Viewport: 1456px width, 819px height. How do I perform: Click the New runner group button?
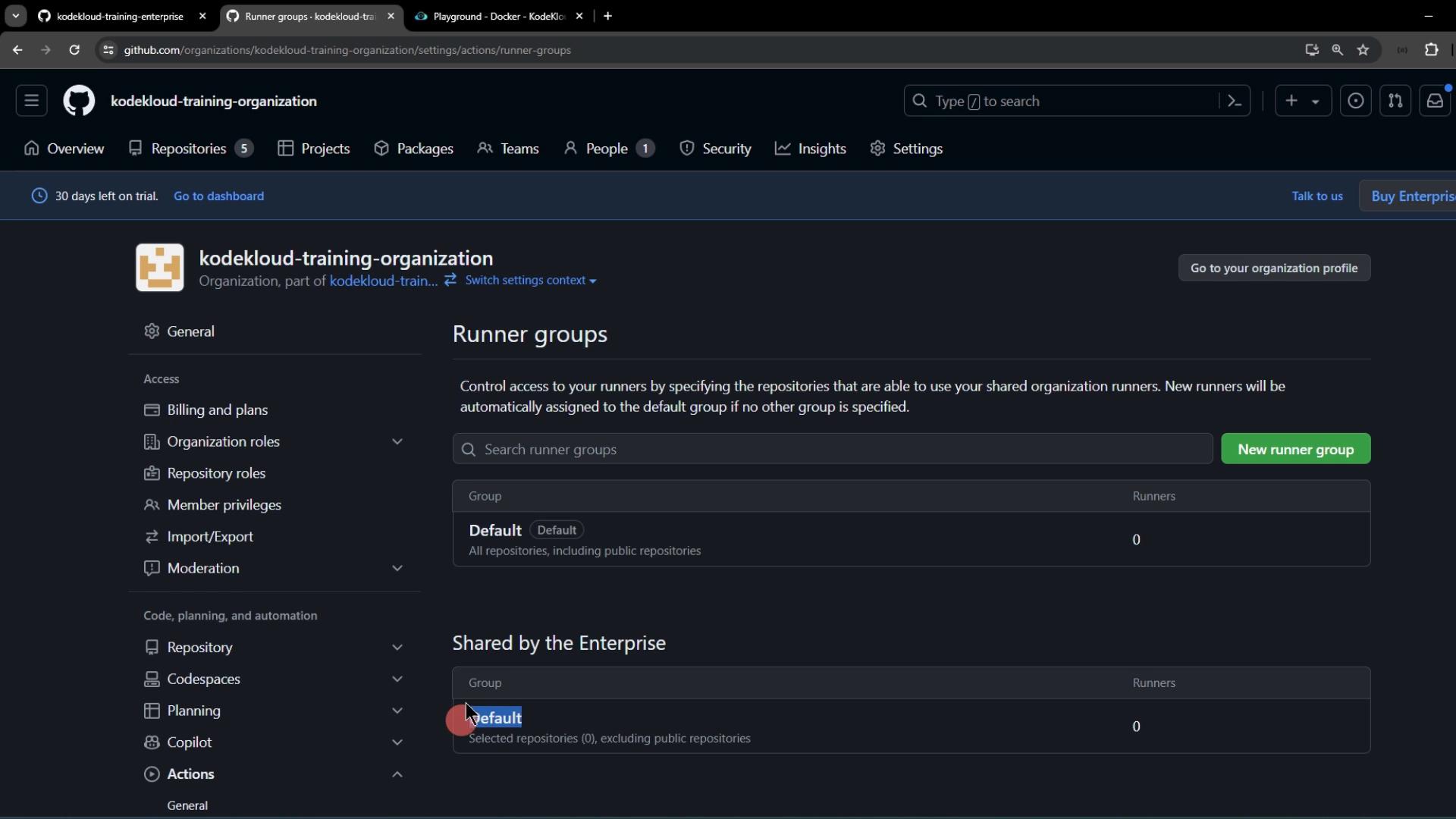[1294, 449]
